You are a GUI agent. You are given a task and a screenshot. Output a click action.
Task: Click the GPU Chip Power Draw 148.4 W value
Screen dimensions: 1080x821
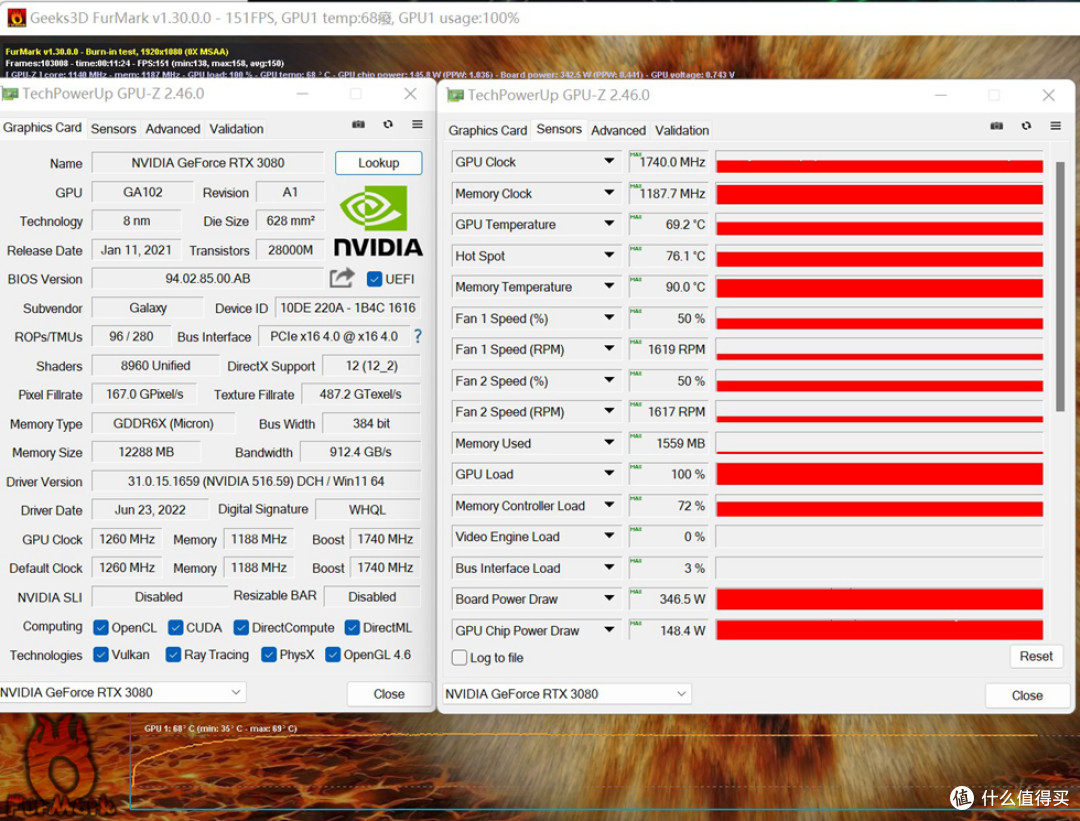point(667,630)
